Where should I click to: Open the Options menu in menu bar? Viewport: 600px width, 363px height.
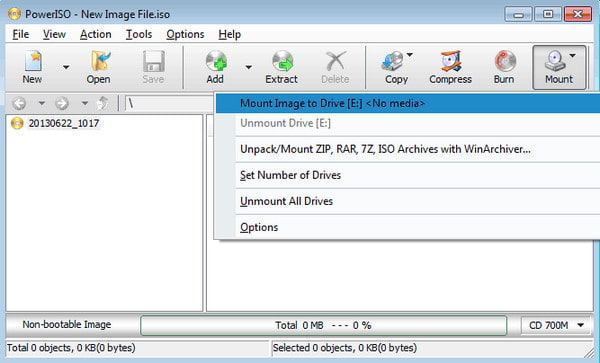(x=185, y=34)
